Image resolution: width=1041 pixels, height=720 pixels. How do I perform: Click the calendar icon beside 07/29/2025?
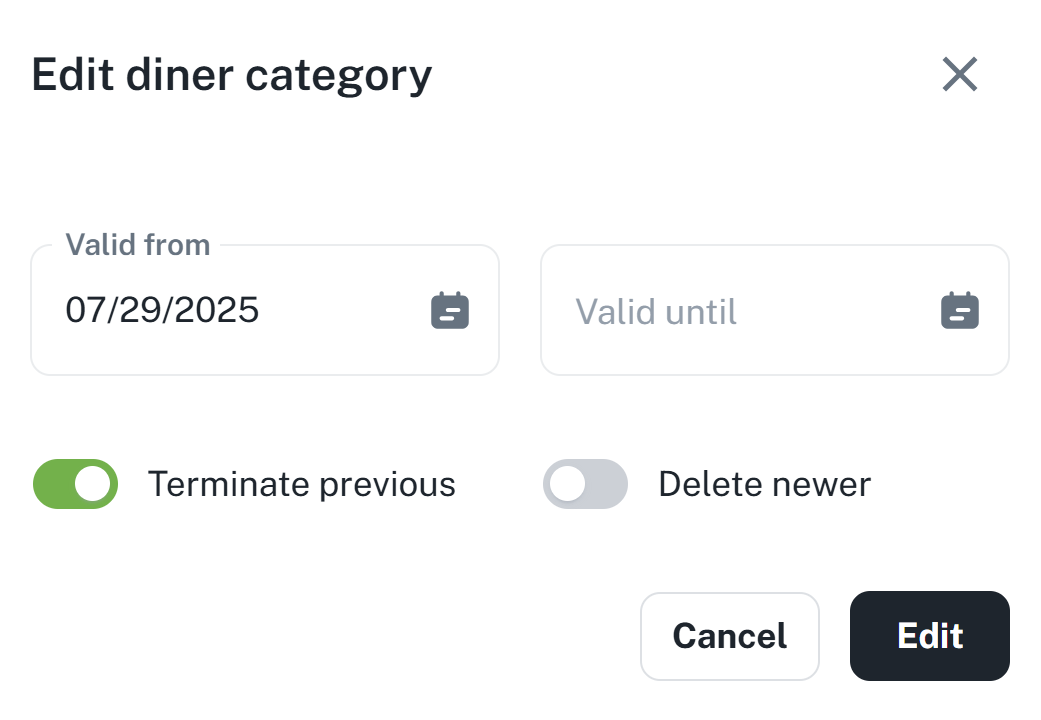(450, 311)
